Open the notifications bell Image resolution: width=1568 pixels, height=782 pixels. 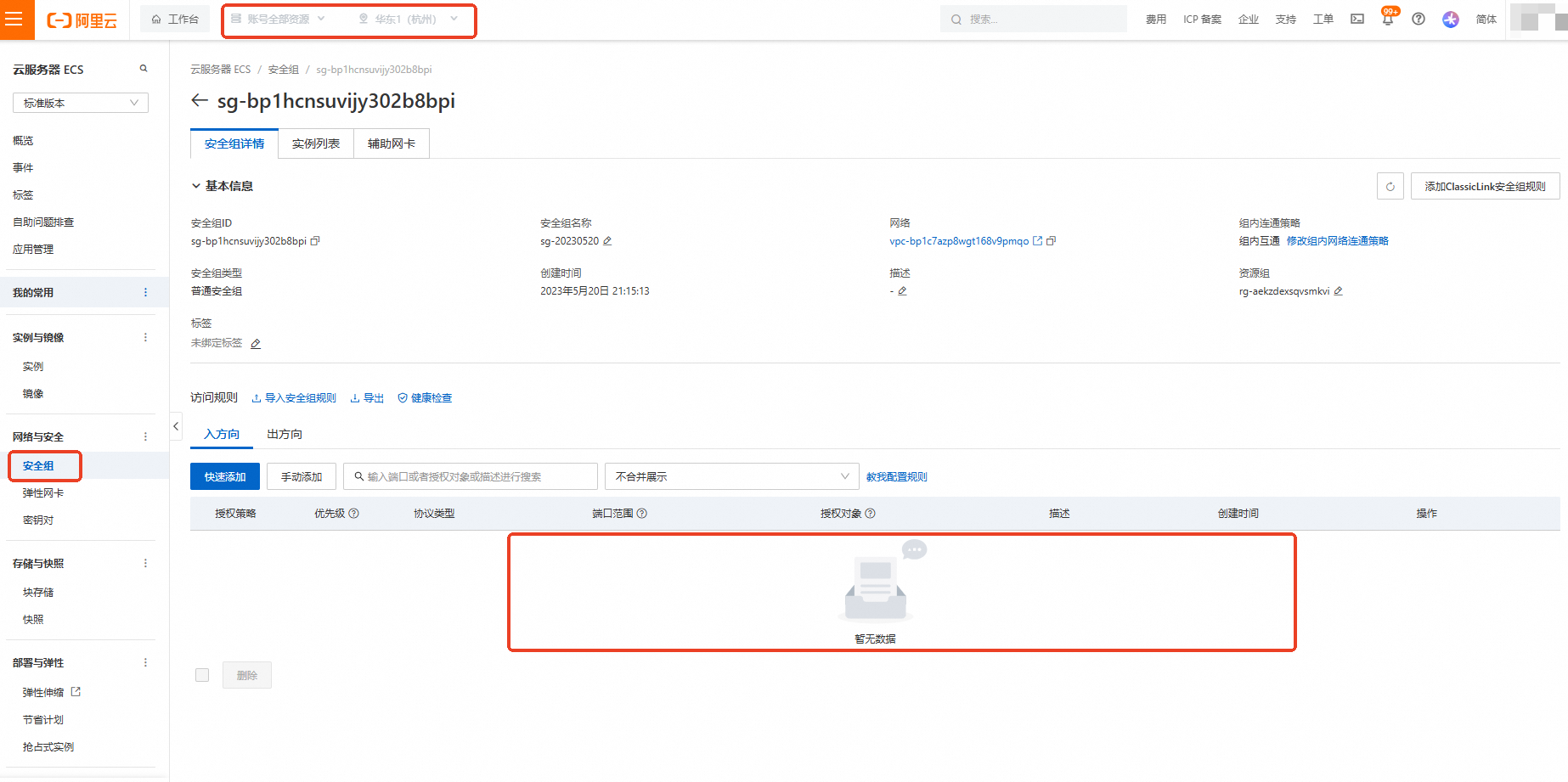point(1388,19)
